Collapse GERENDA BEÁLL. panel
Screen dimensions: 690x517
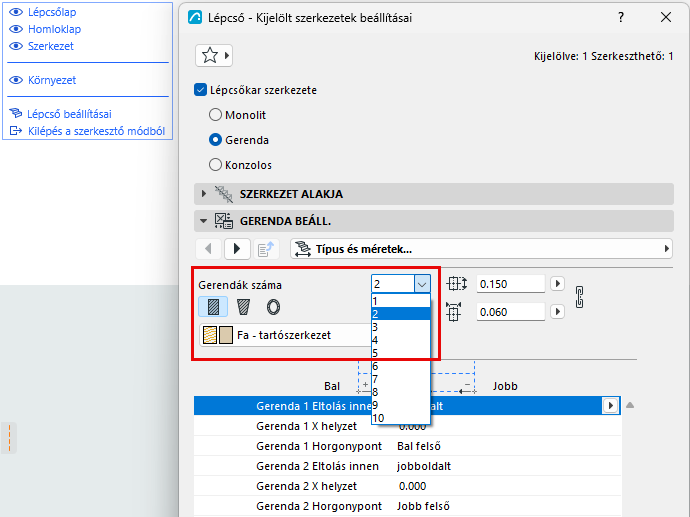tap(203, 221)
